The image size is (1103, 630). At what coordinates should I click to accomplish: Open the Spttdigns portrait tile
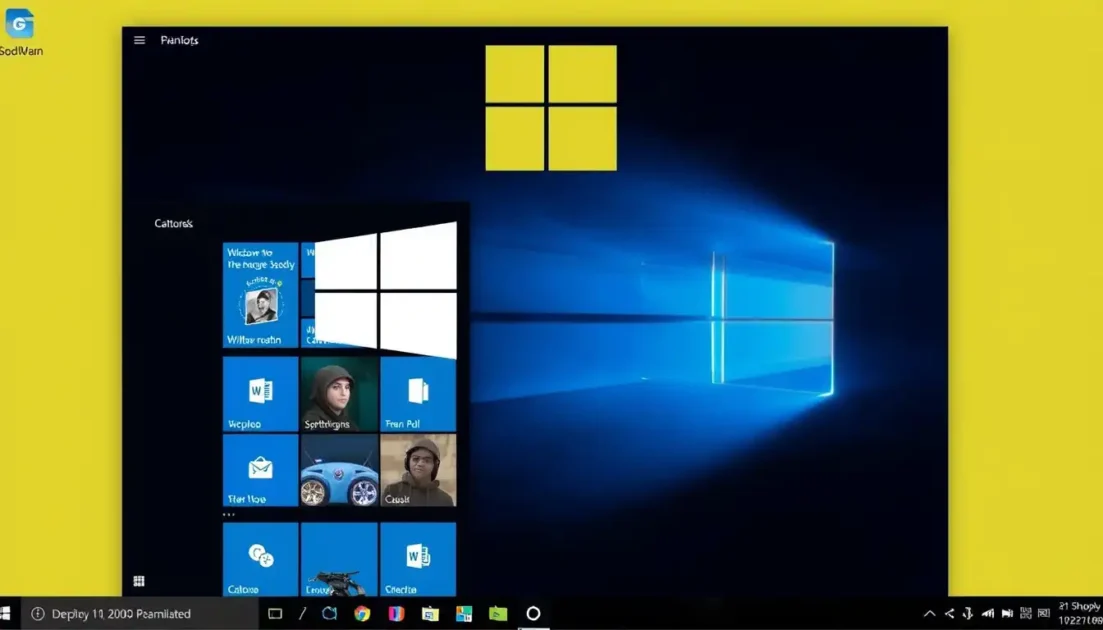(339, 394)
